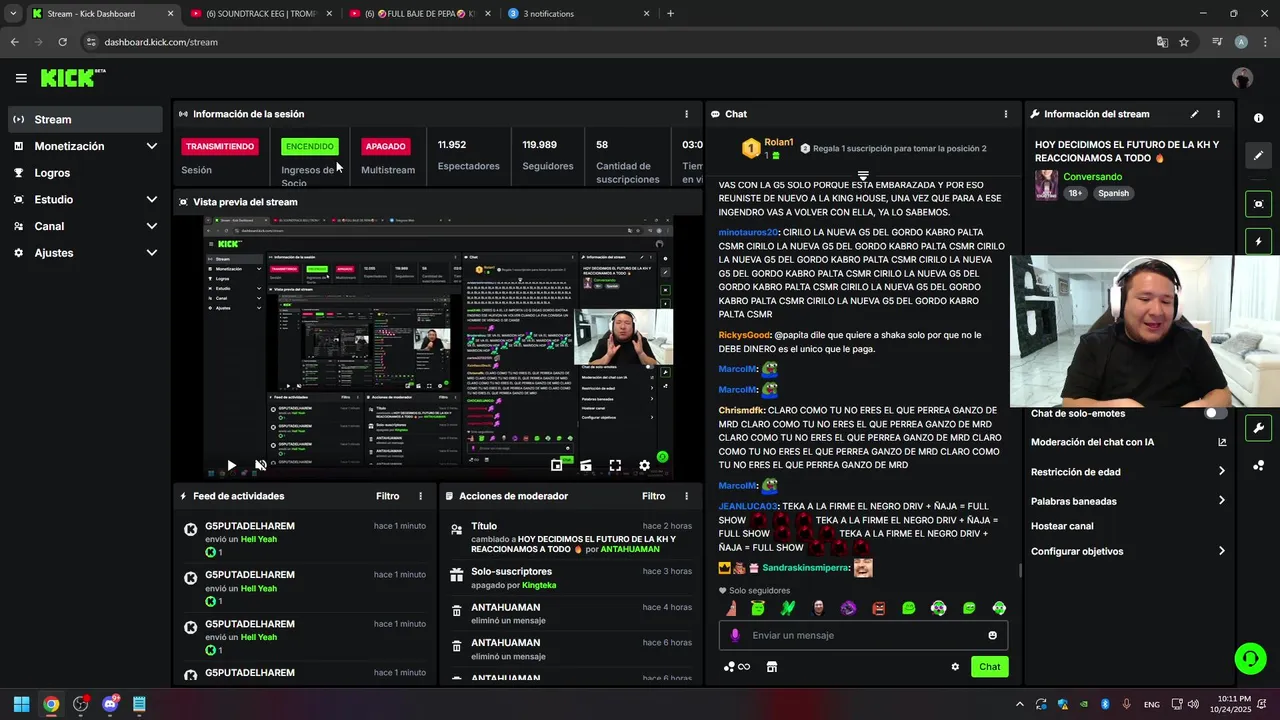Open mini-player from preview controls
The height and width of the screenshot is (720, 1280).
[x=557, y=465]
